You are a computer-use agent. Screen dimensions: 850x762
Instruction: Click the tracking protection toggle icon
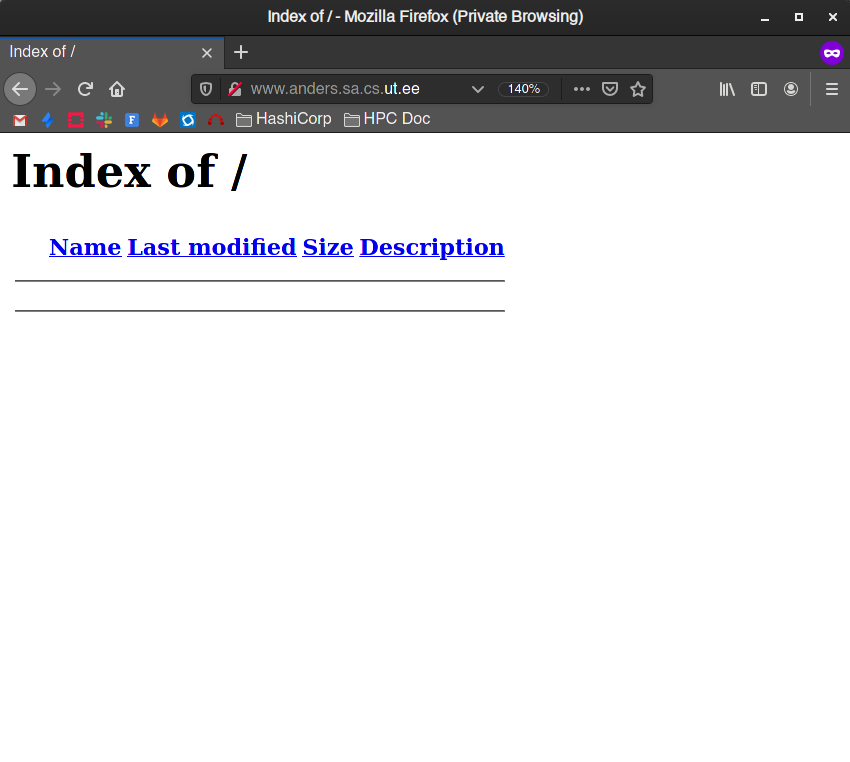205,89
